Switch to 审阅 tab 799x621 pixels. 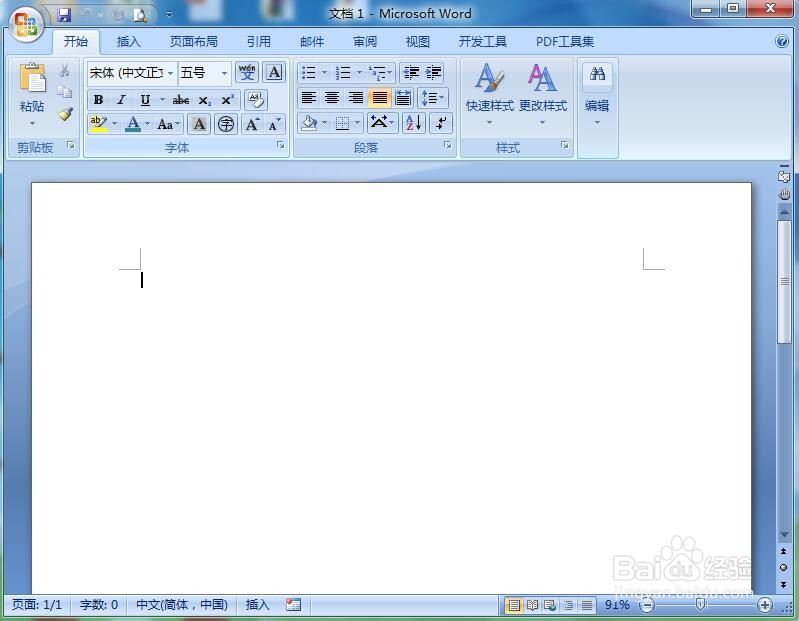(x=365, y=41)
